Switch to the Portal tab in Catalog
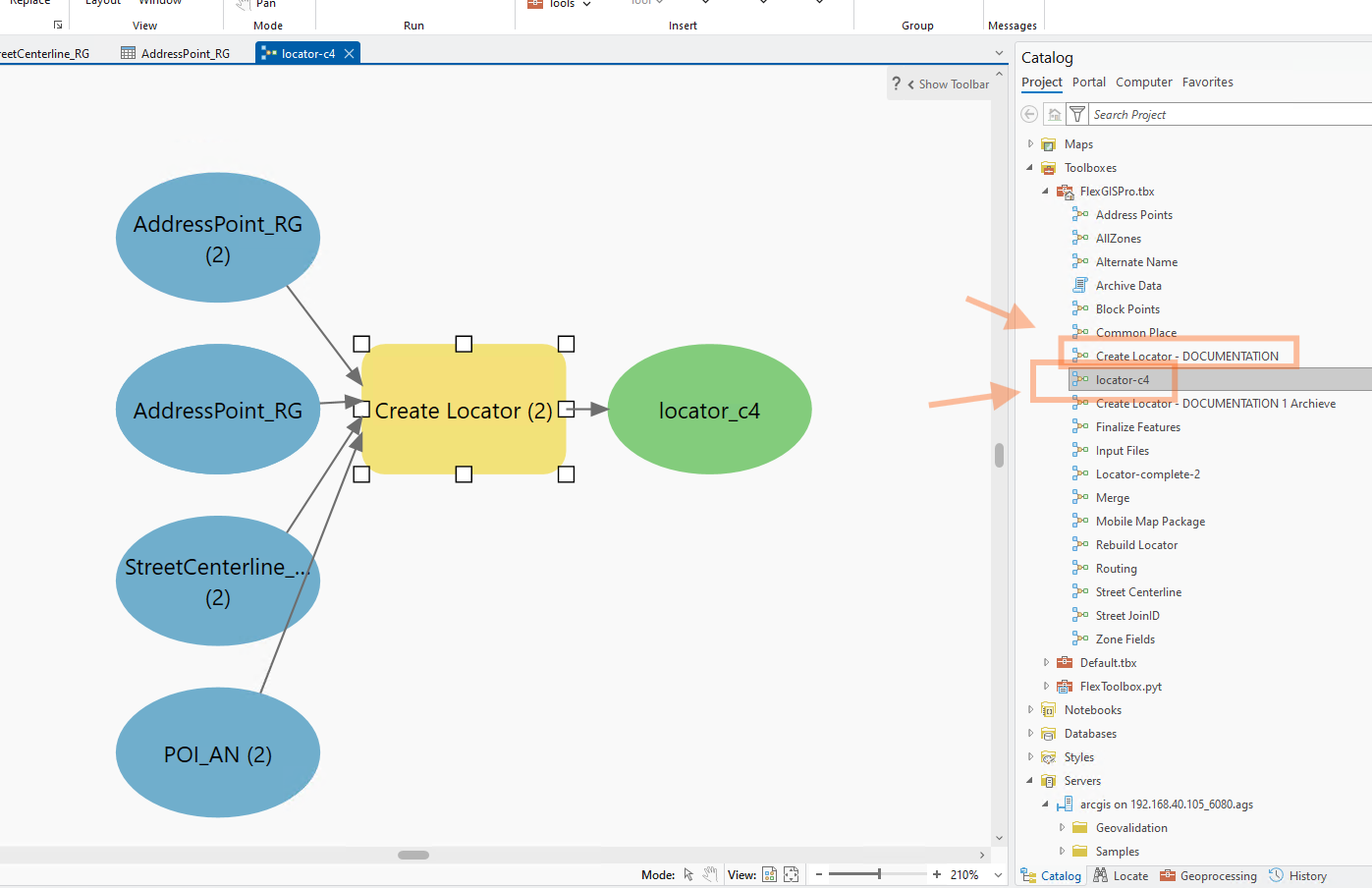This screenshot has height=888, width=1372. point(1088,83)
